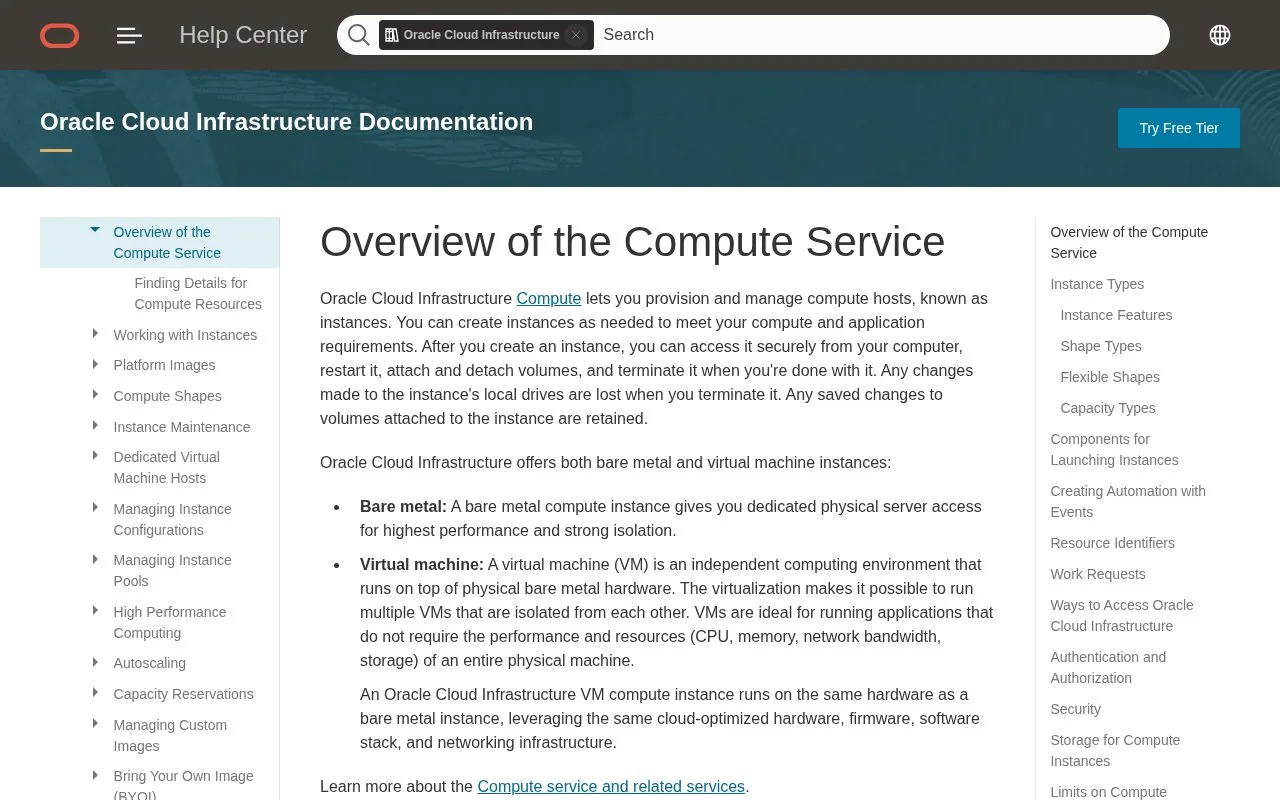1280x800 pixels.
Task: Open Compute service and related services link
Action: click(x=611, y=786)
